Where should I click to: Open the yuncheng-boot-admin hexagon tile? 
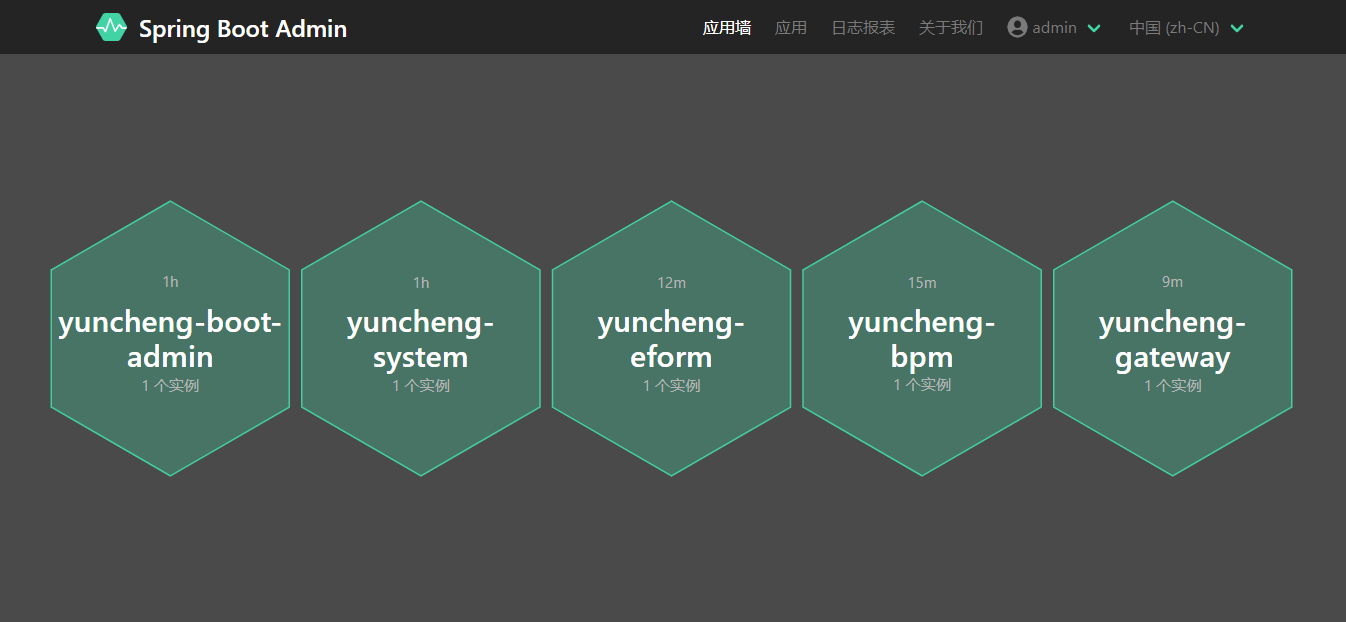pos(169,338)
